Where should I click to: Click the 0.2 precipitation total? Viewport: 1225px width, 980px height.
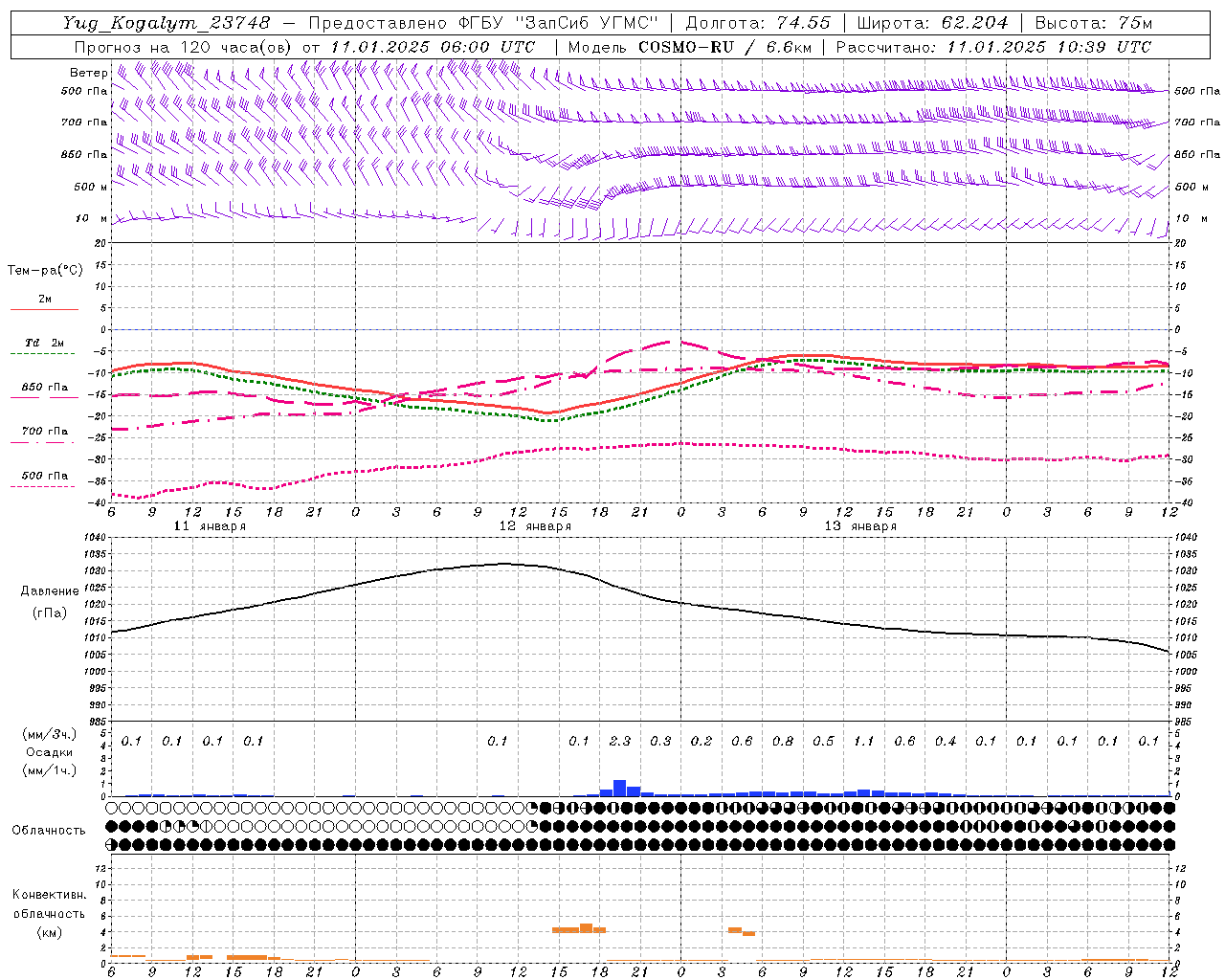[x=702, y=741]
